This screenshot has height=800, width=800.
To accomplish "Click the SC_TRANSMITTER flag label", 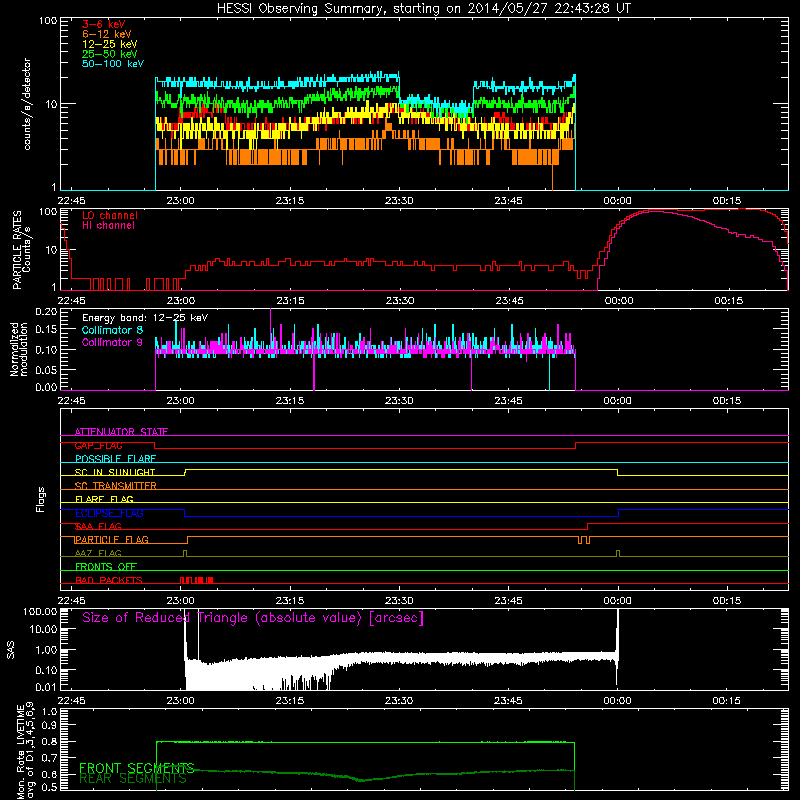I will pos(115,486).
